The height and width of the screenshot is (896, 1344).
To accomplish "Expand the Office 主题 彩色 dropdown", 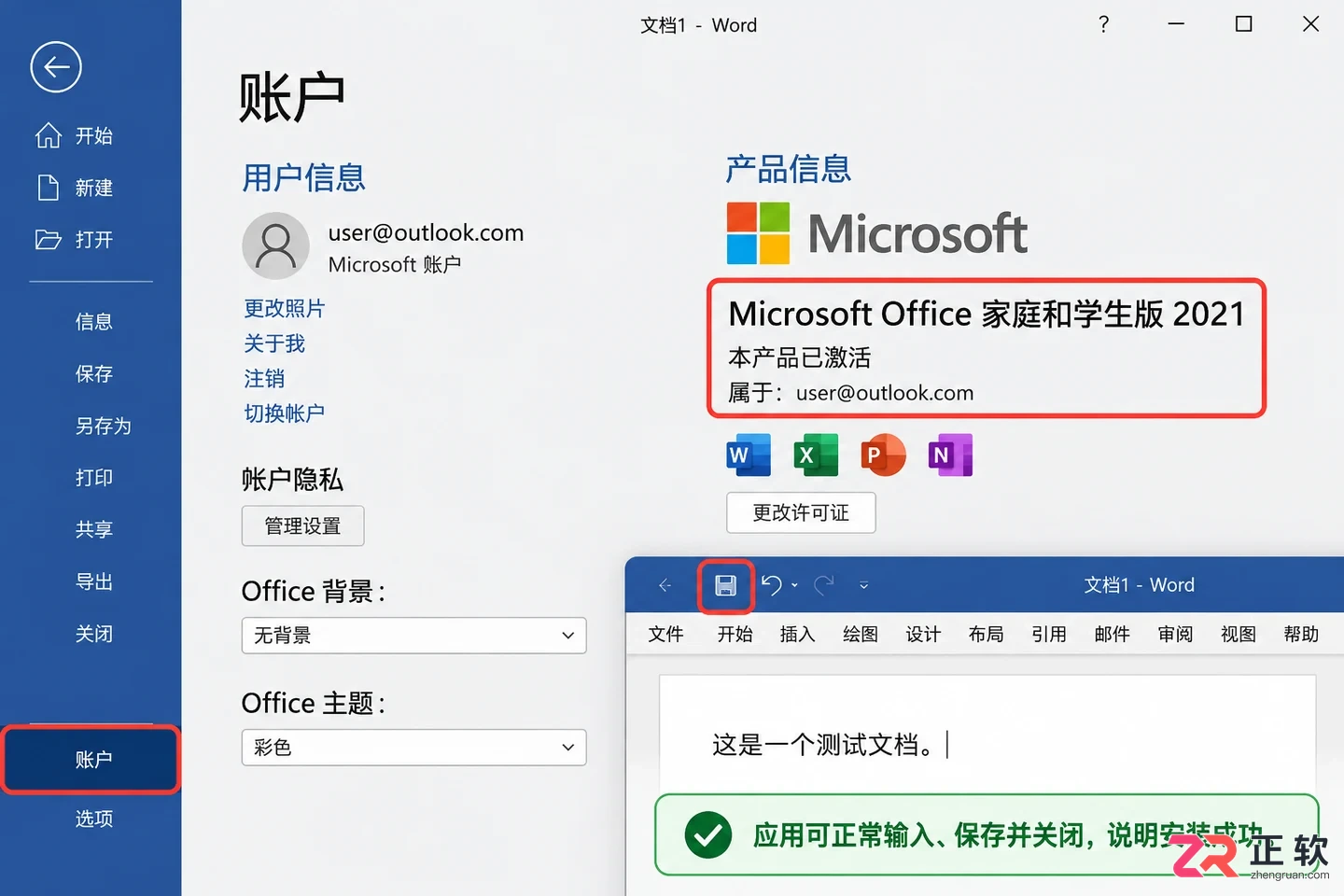I will coord(413,748).
